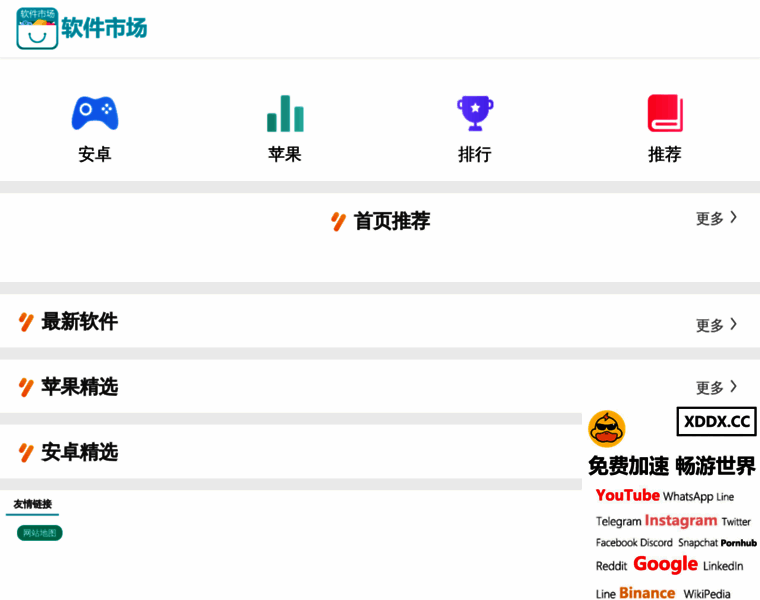The height and width of the screenshot is (600, 760).
Task: Click the Telegram text in ad
Action: click(x=618, y=521)
